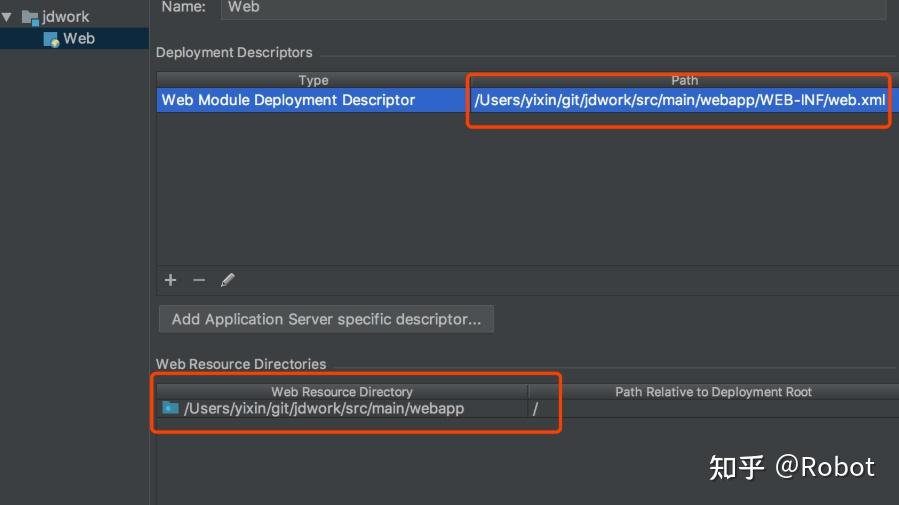The image size is (899, 505).
Task: Collapse the jdwork tree node arrow
Action: pyautogui.click(x=8, y=17)
